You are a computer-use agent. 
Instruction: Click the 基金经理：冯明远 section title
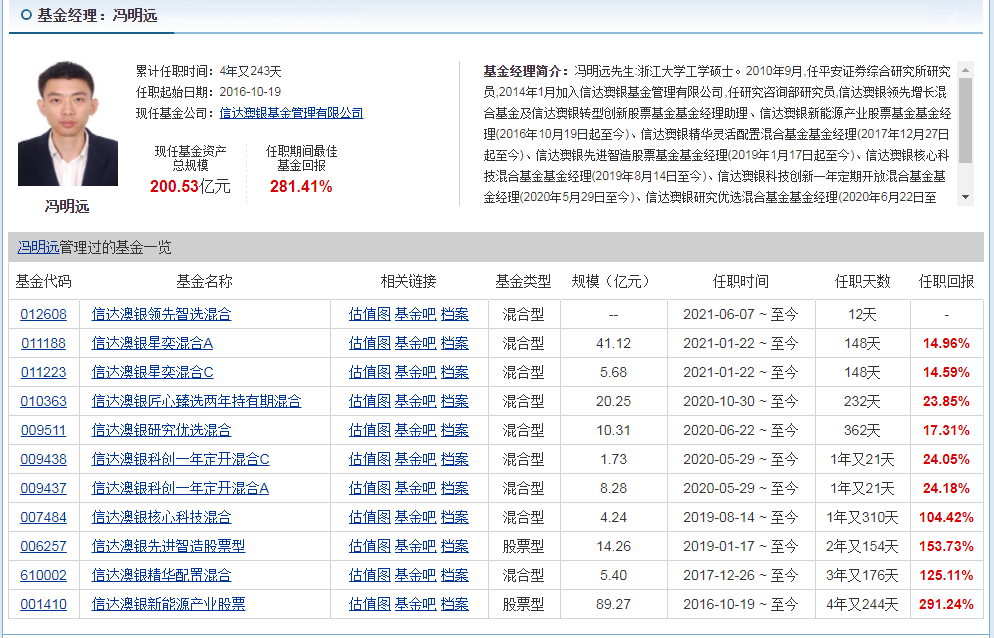pyautogui.click(x=96, y=15)
